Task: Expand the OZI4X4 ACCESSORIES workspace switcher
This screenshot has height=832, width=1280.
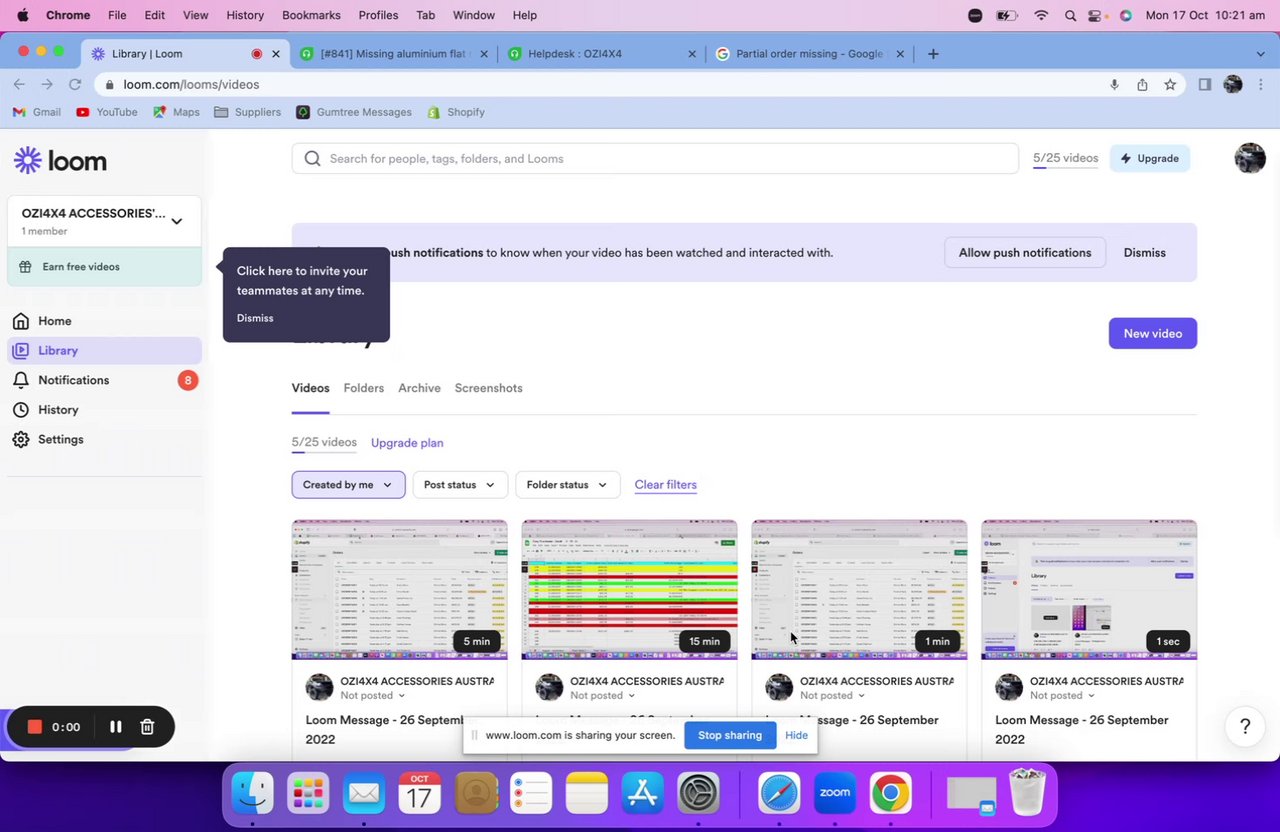Action: (104, 221)
